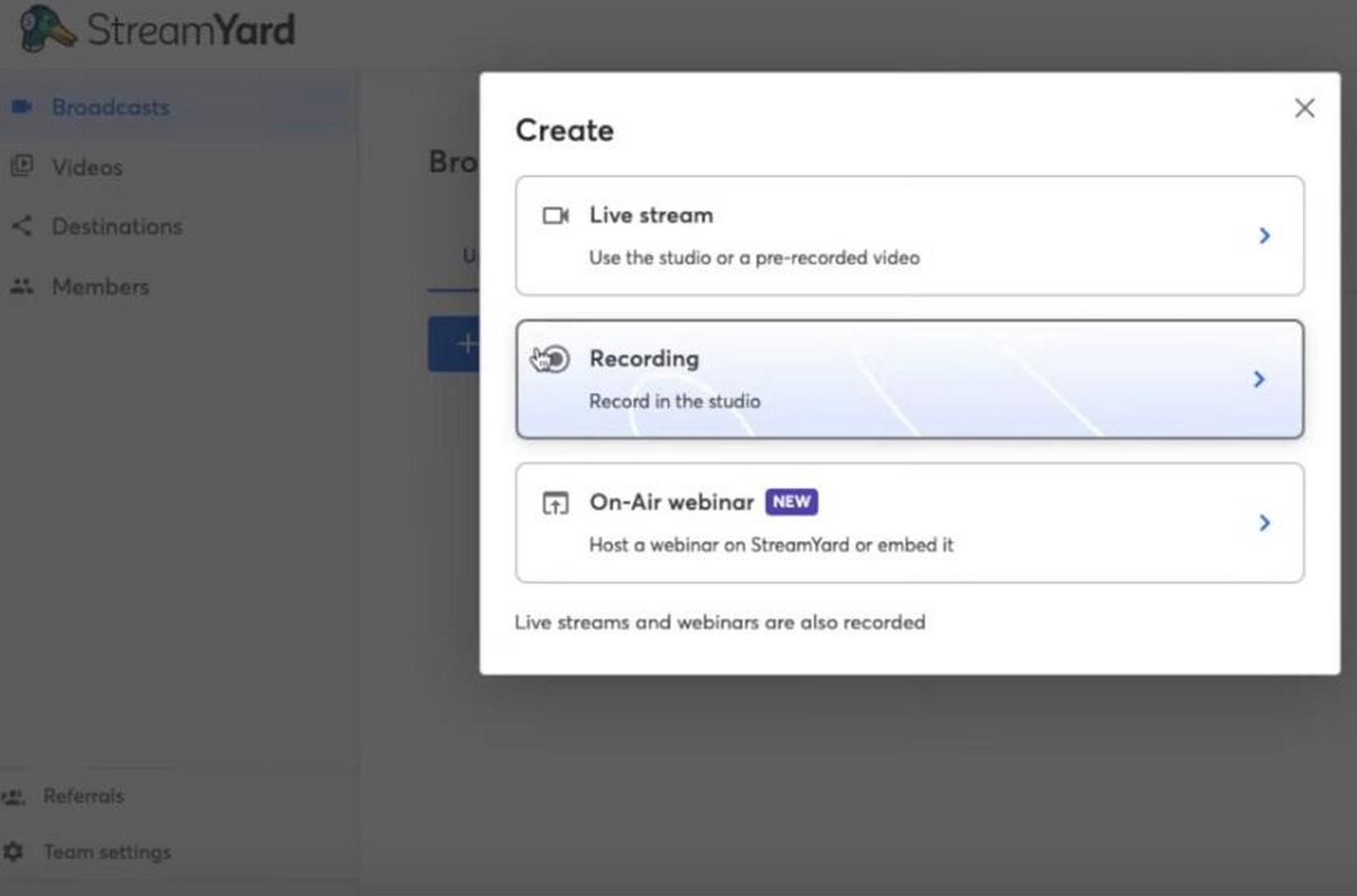Select the Live stream option card
The width and height of the screenshot is (1357, 896).
tap(909, 236)
